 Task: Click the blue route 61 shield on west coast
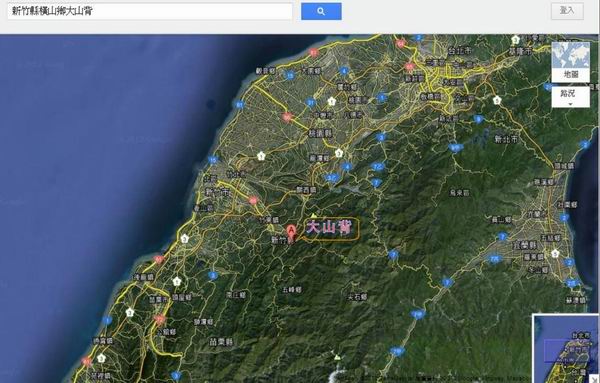click(x=240, y=104)
